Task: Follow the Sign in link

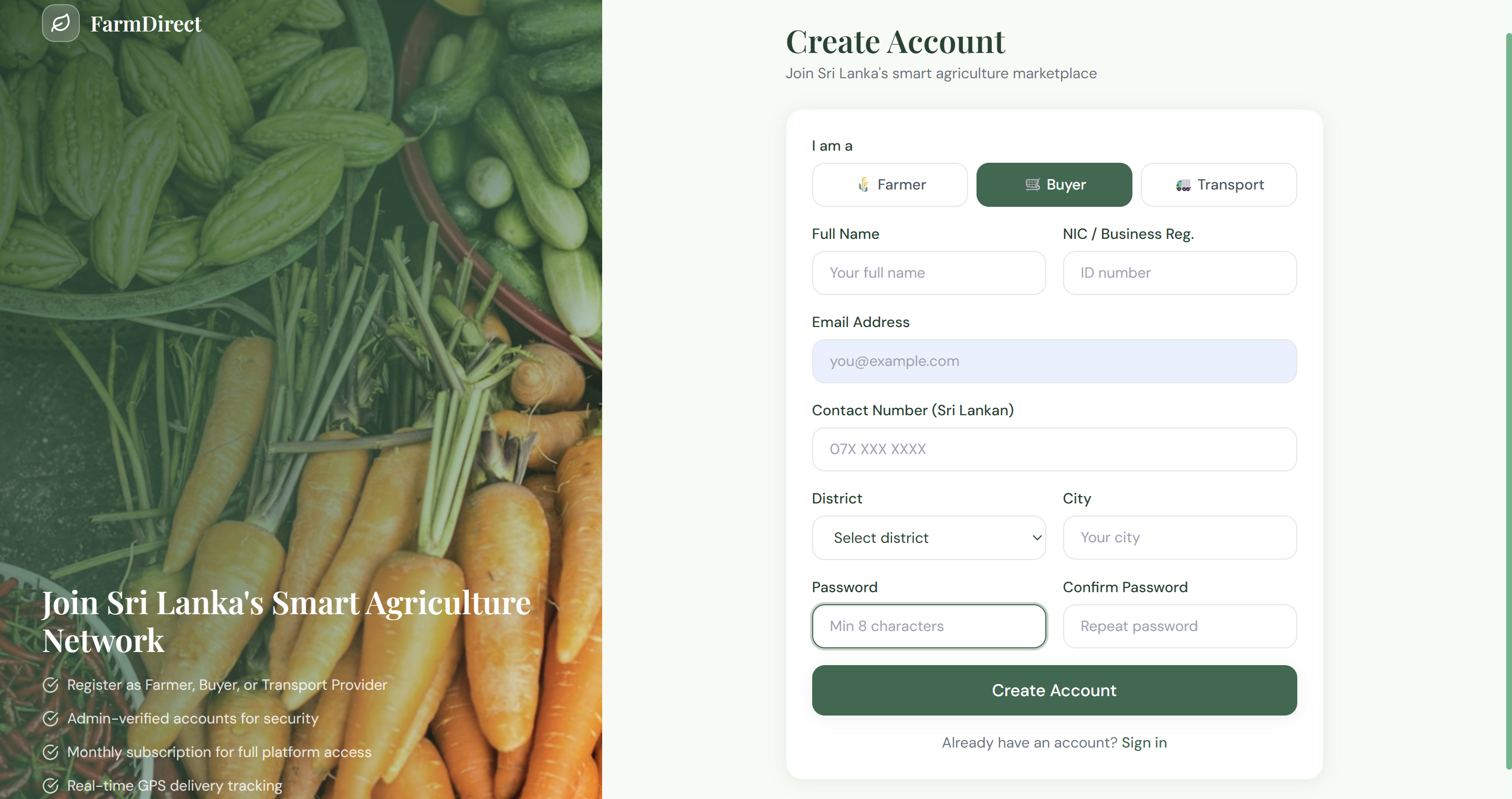Action: click(x=1144, y=743)
